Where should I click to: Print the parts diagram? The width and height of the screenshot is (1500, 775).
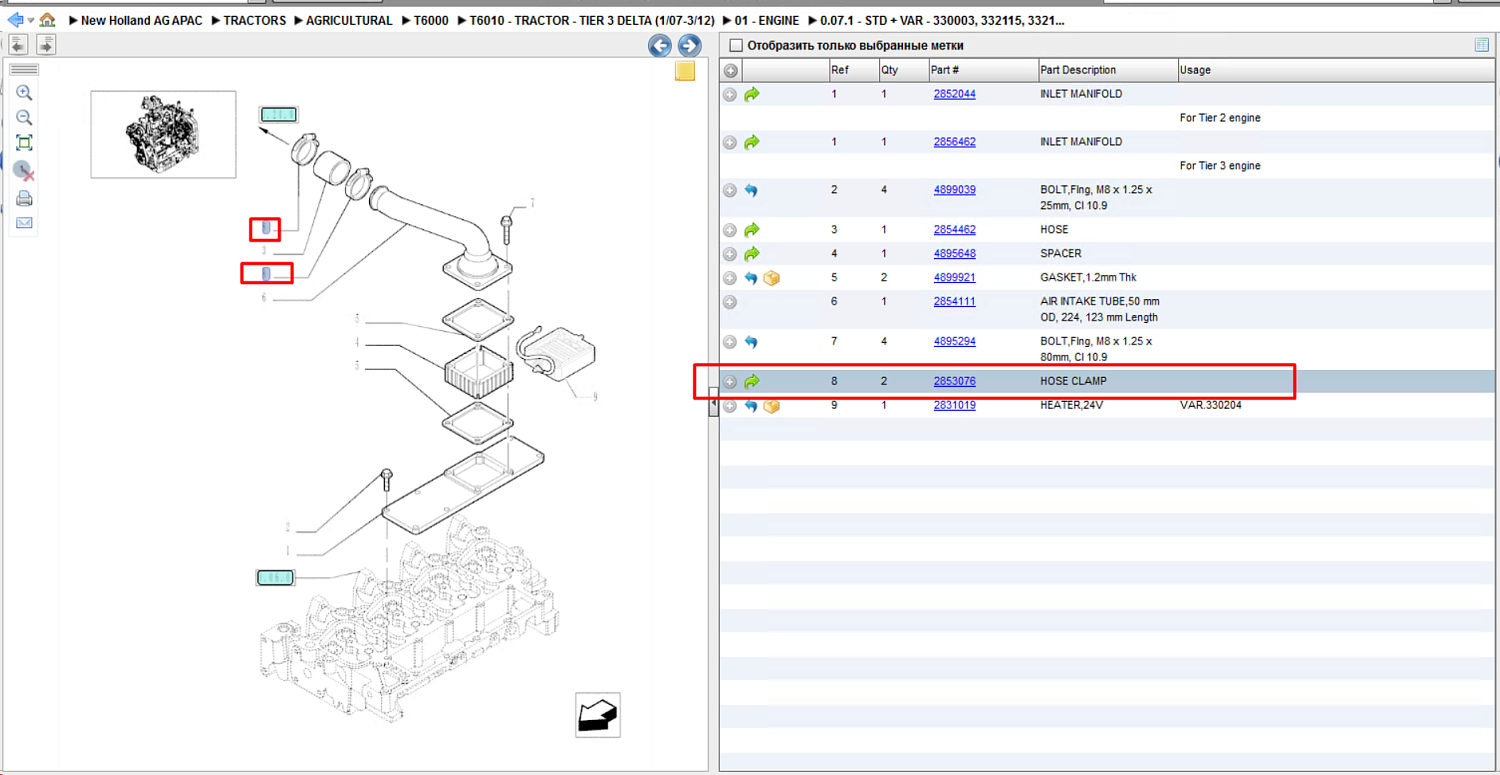coord(24,198)
